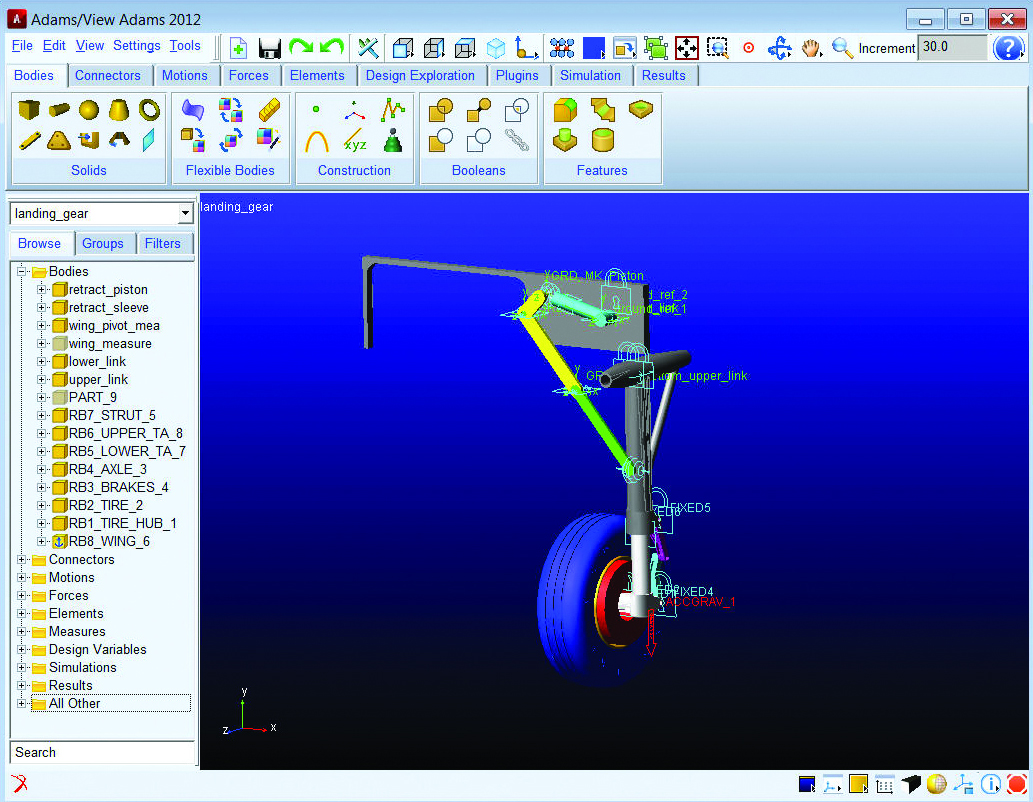1033x802 pixels.
Task: Toggle the working grid icon in status bar
Action: pos(884,784)
